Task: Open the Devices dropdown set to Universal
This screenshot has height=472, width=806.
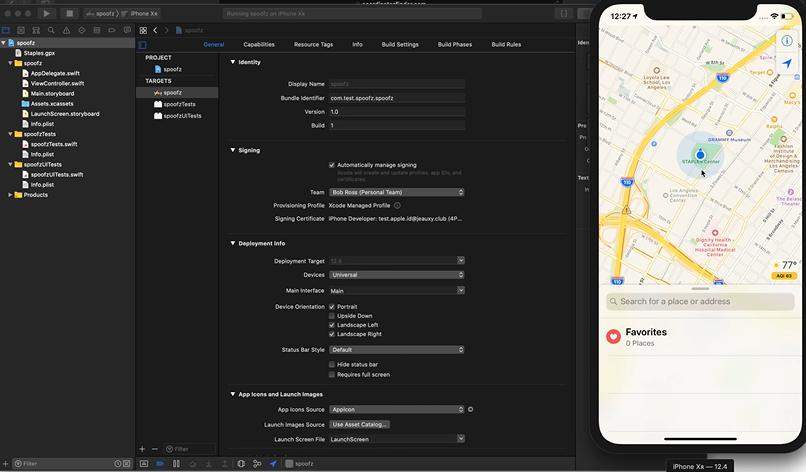Action: coord(397,275)
